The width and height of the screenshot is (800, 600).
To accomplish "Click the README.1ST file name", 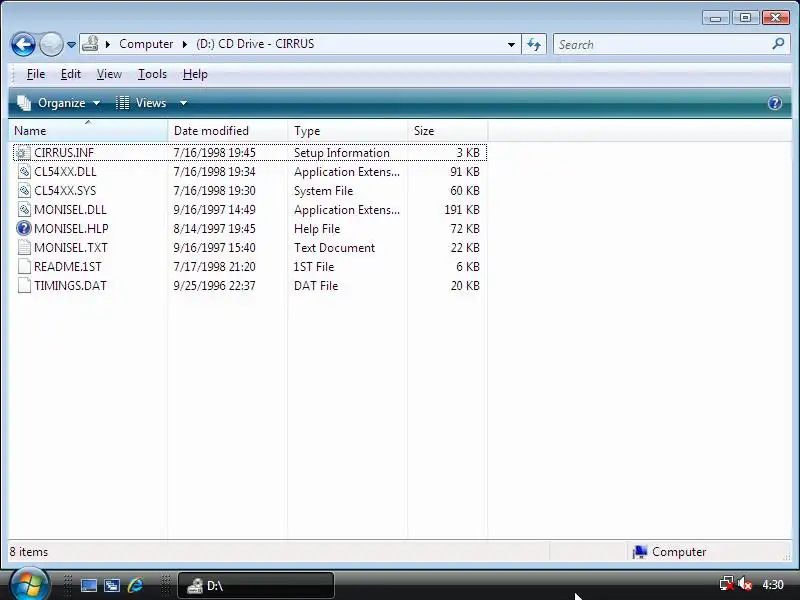I will [x=67, y=266].
